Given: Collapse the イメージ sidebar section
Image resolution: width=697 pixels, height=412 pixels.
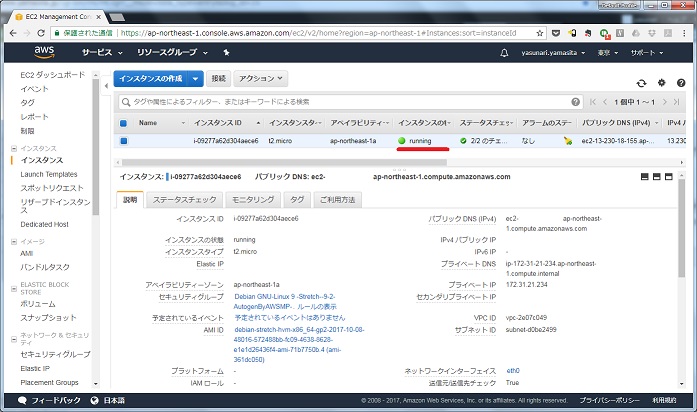Looking at the screenshot, I should click(x=14, y=242).
